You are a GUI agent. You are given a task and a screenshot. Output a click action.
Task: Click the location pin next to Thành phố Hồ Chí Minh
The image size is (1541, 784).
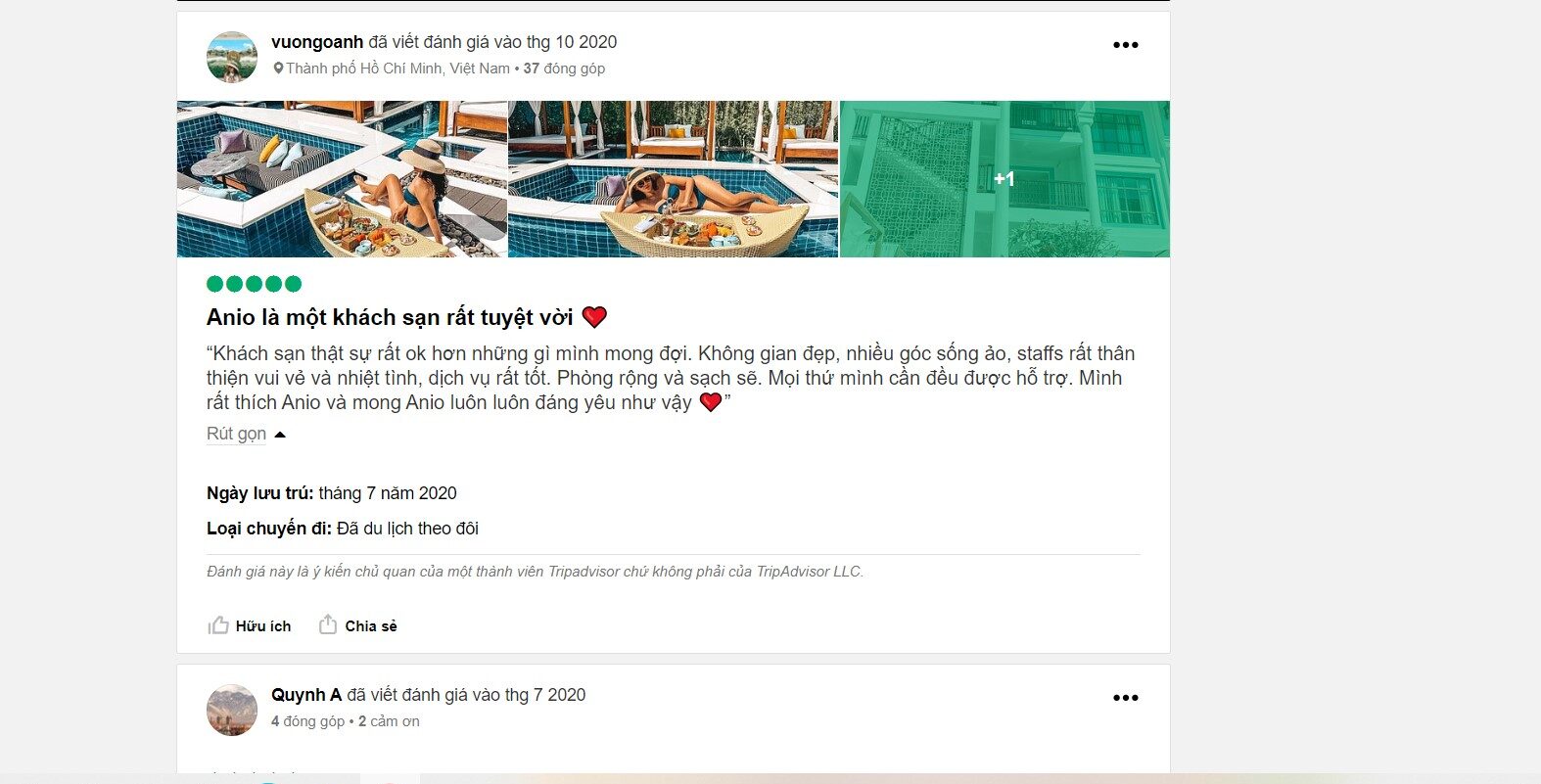click(278, 69)
